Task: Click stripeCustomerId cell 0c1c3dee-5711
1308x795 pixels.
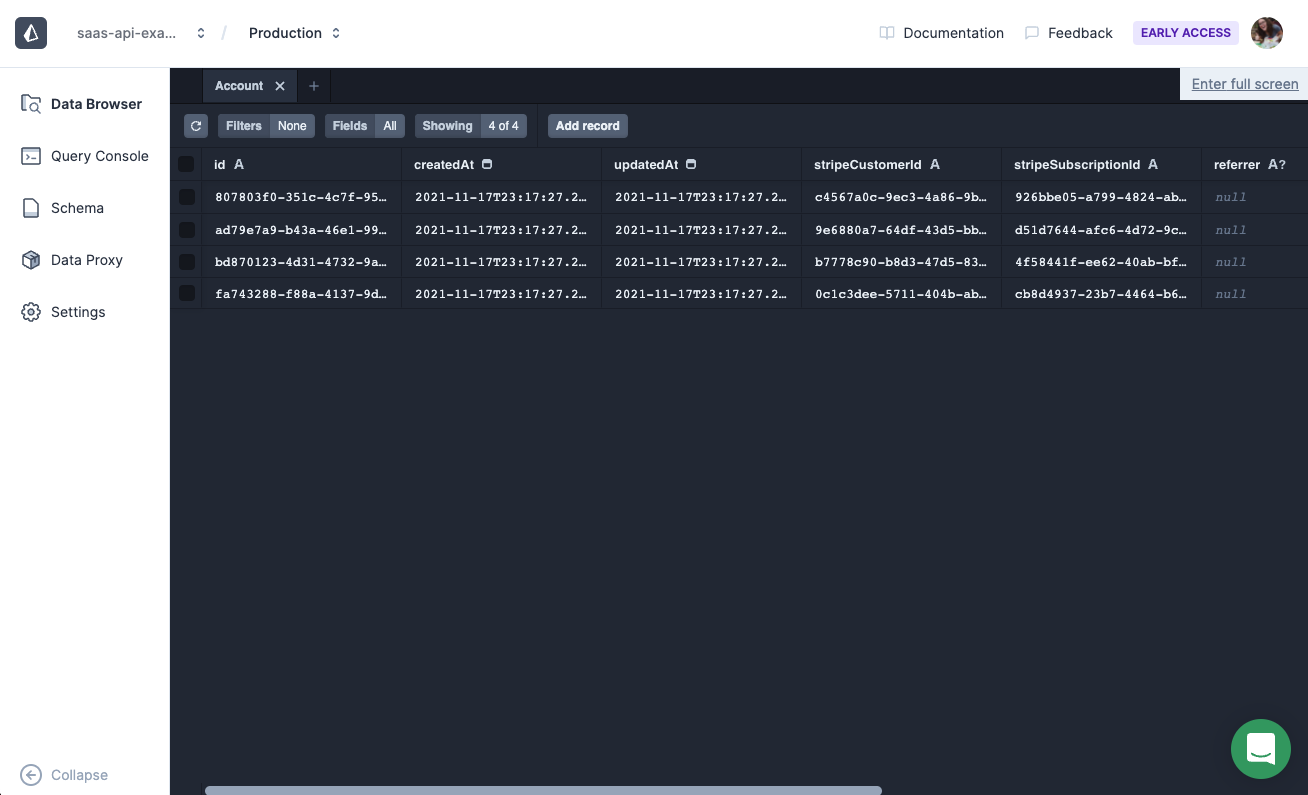Action: tap(902, 294)
